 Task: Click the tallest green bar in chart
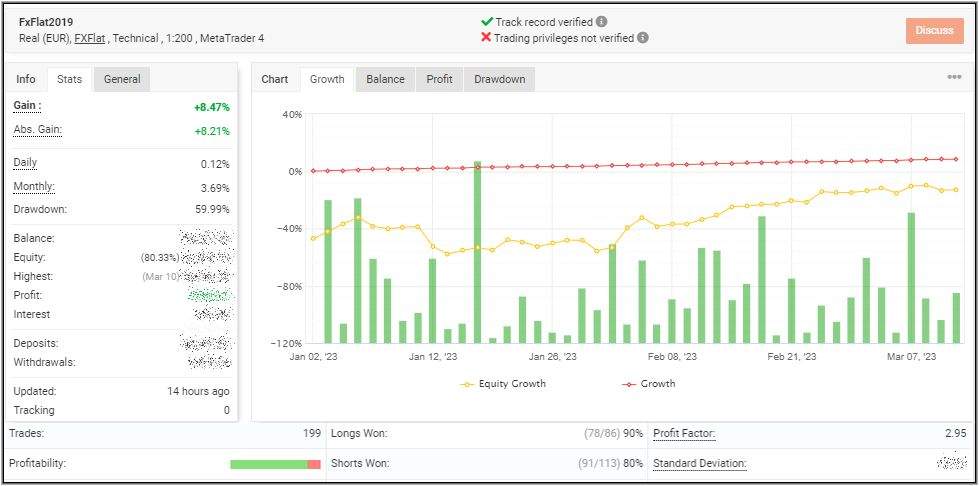[x=477, y=250]
